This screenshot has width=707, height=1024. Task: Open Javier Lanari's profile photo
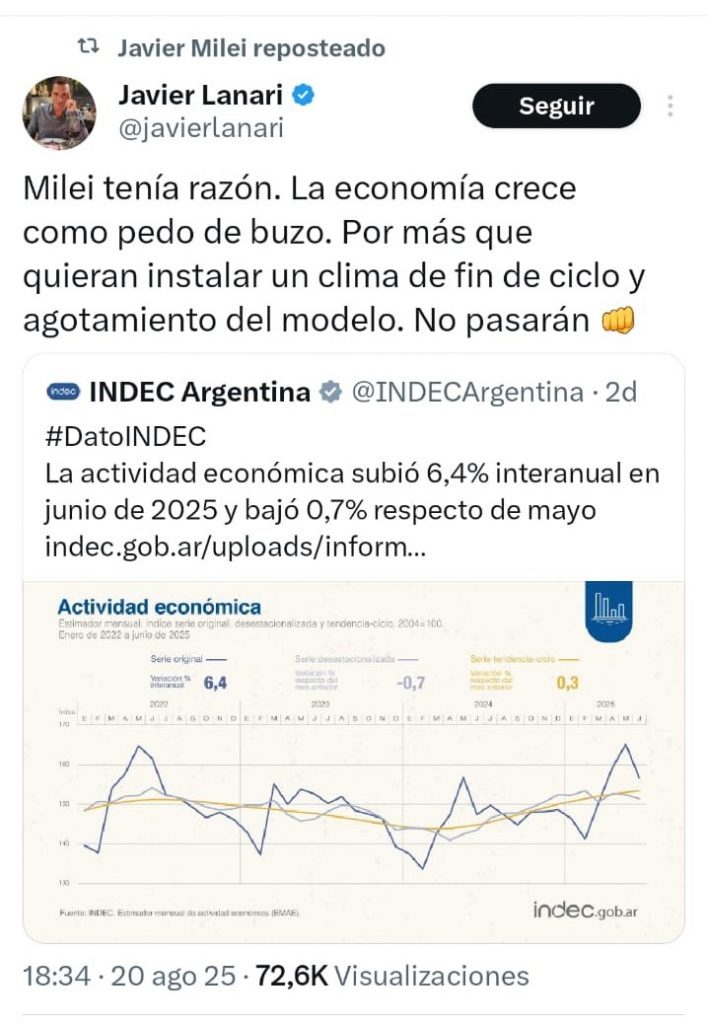tap(60, 113)
